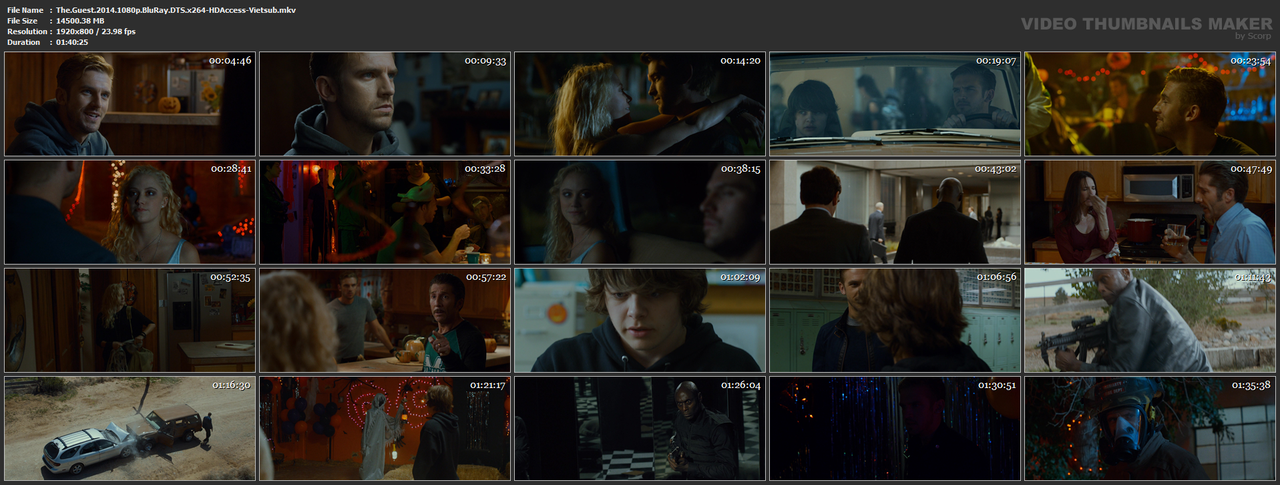
Task: Choose the thumbnail stamped 01:30:51
Action: click(895, 428)
